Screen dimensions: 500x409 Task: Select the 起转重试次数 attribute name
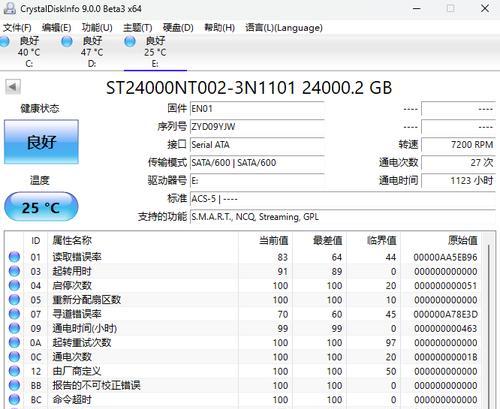(82, 343)
